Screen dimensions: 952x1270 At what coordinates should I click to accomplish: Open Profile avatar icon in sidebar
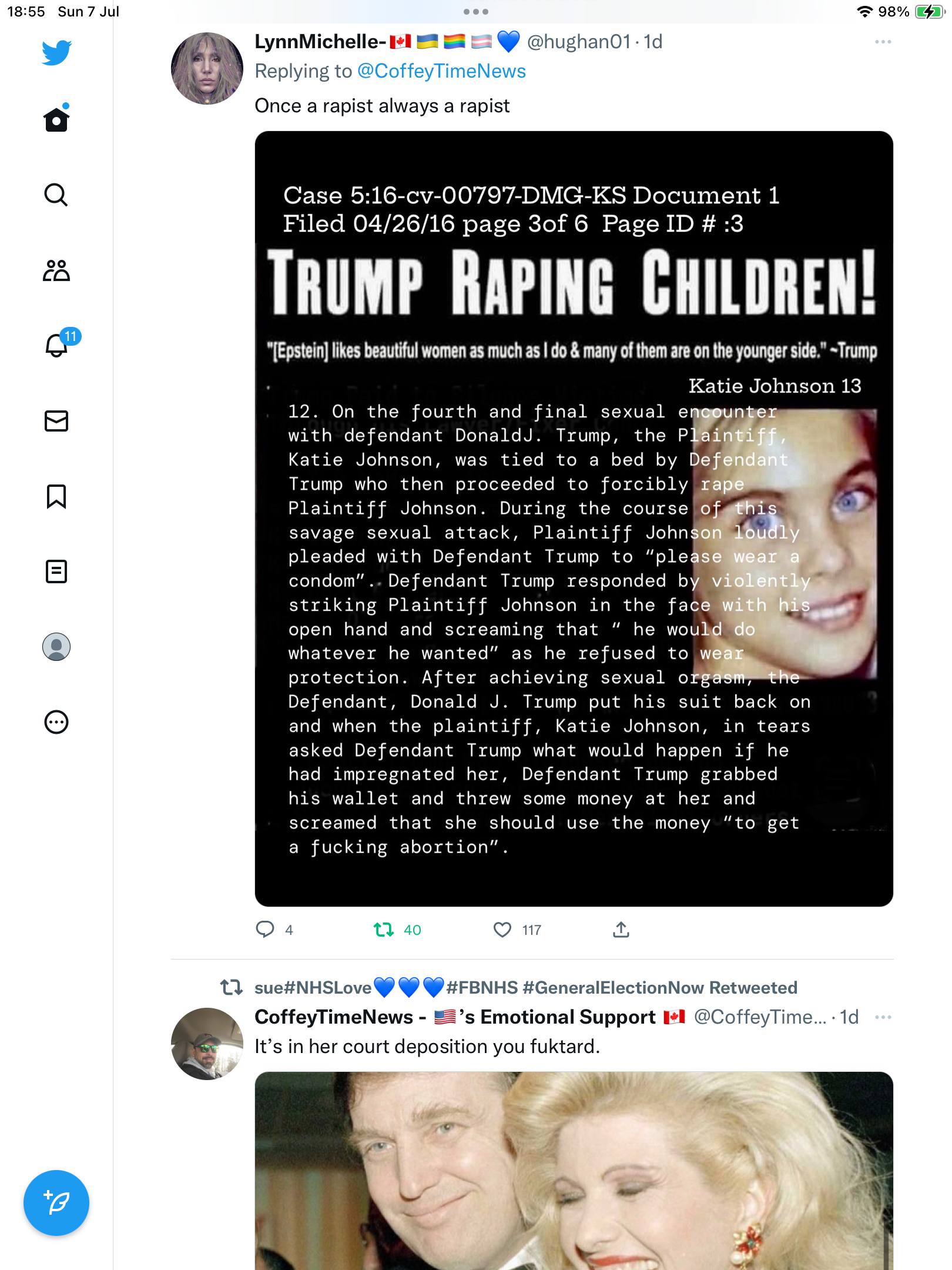(x=56, y=647)
